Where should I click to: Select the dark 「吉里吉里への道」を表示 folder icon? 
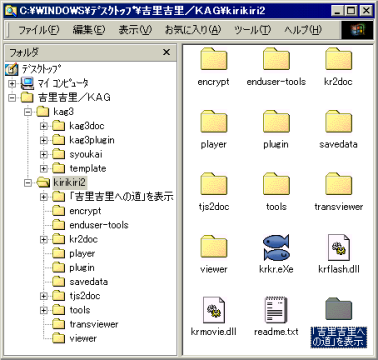click(x=339, y=309)
